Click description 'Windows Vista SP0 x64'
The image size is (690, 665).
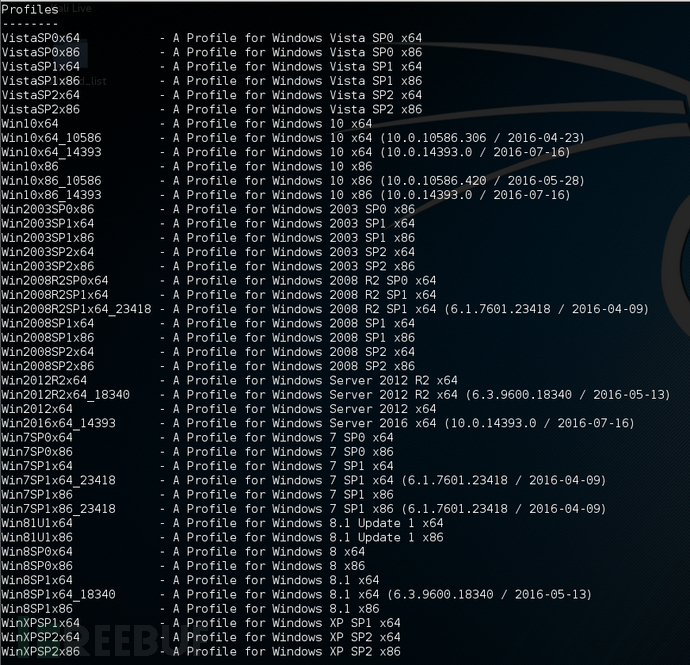347,38
